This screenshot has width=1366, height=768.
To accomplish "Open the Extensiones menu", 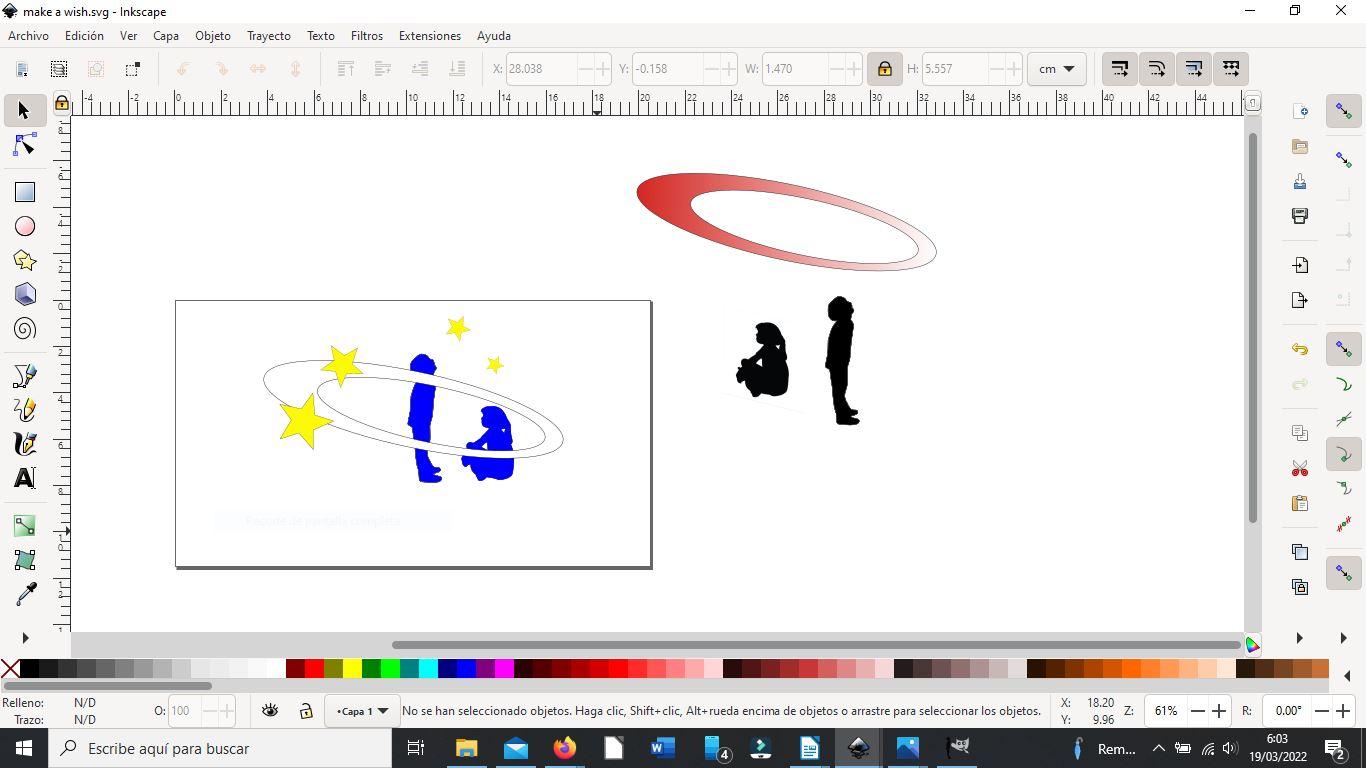I will point(430,36).
